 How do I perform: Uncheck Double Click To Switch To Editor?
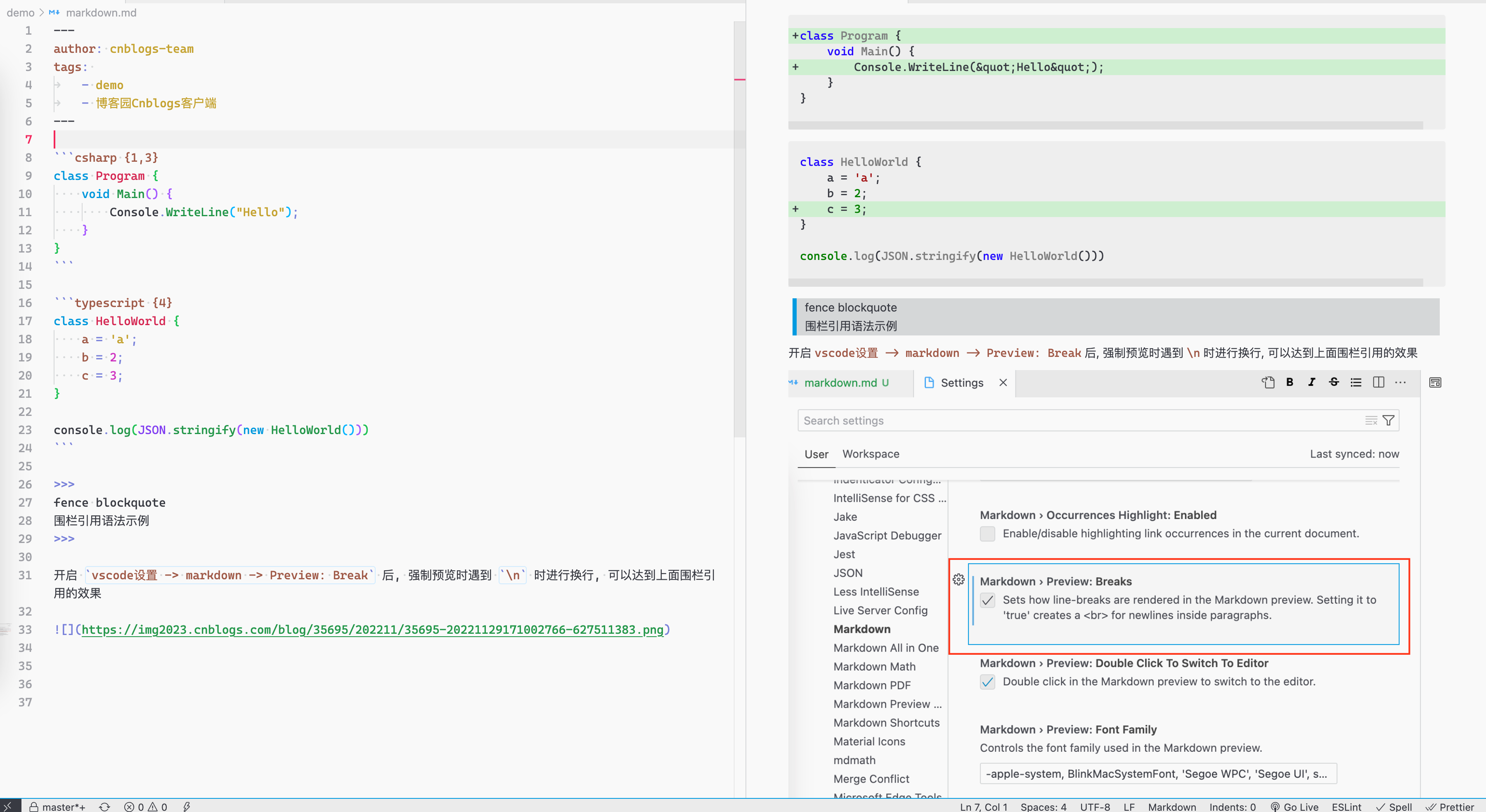(x=988, y=682)
